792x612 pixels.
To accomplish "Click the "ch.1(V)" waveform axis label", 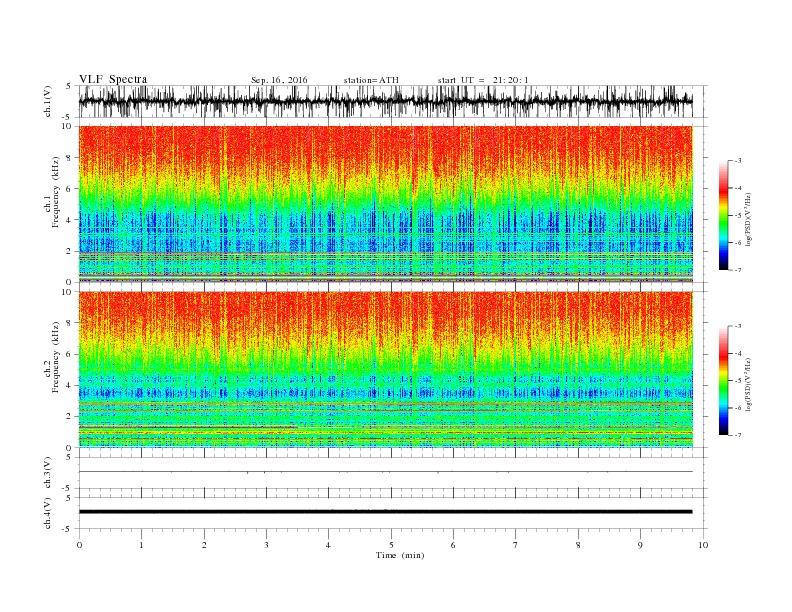I will 48,101.
